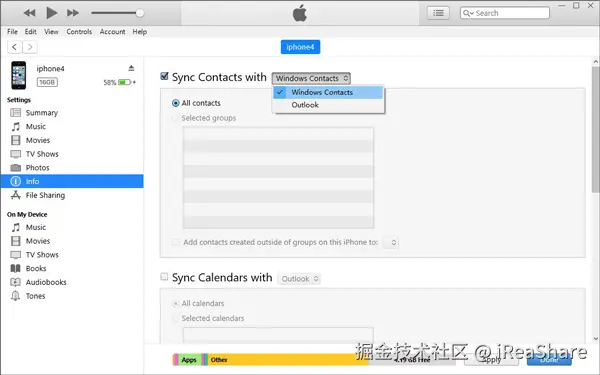
Task: Open the Help menu
Action: pos(140,32)
